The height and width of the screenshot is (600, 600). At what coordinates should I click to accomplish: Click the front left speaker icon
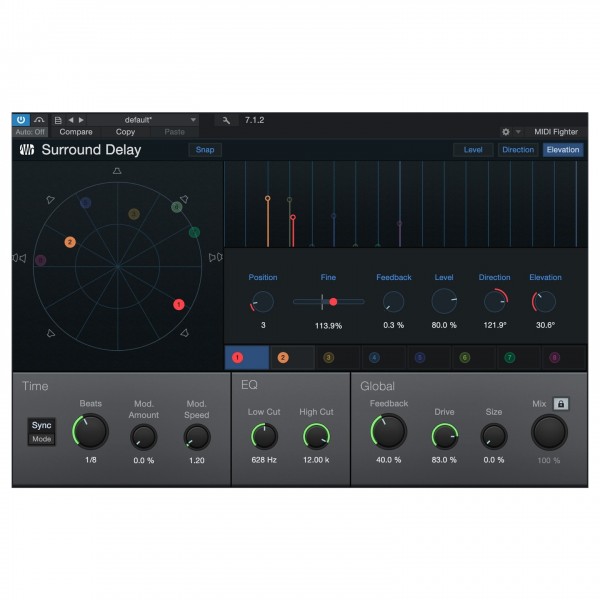click(50, 199)
